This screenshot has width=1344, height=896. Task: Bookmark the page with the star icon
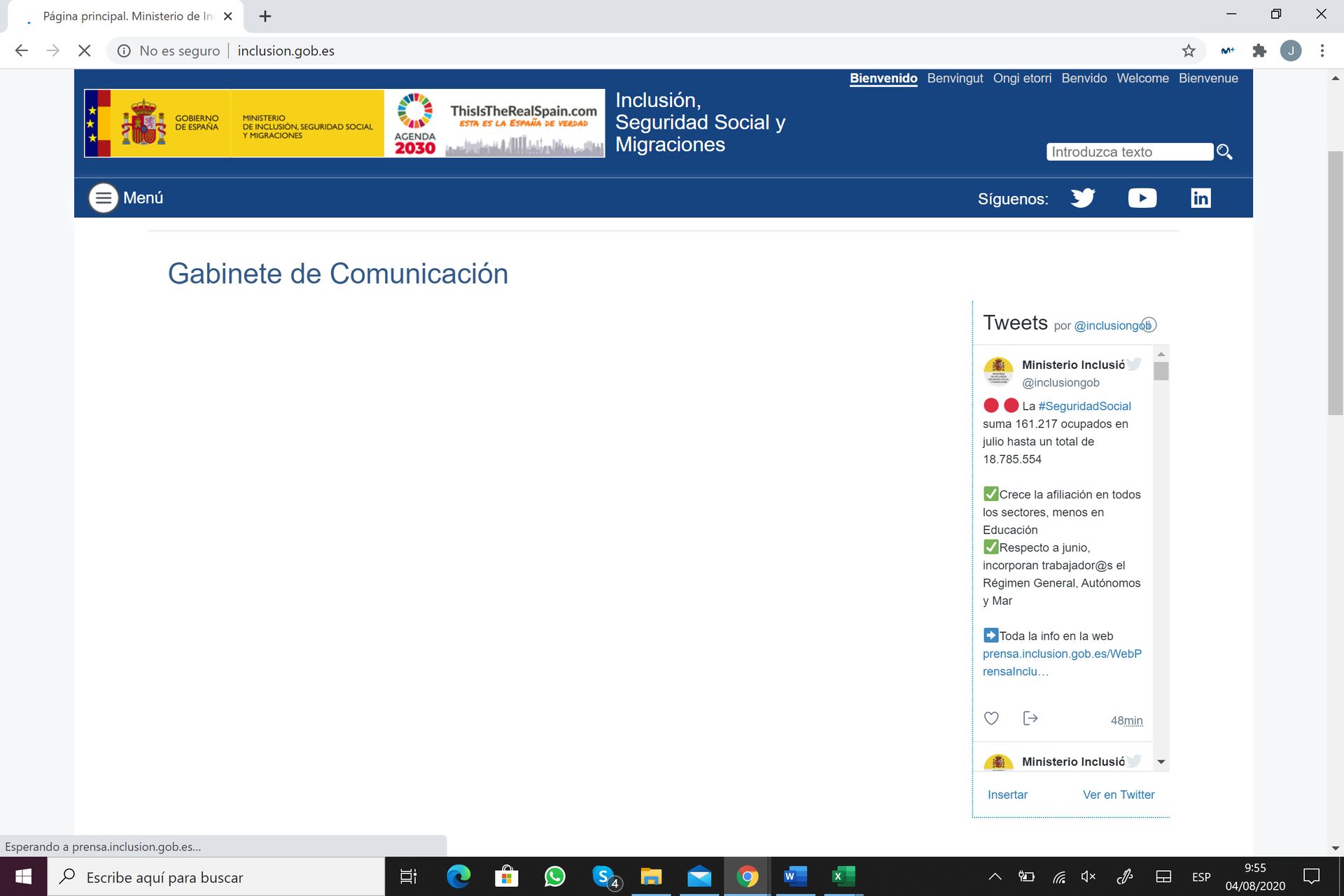point(1188,50)
